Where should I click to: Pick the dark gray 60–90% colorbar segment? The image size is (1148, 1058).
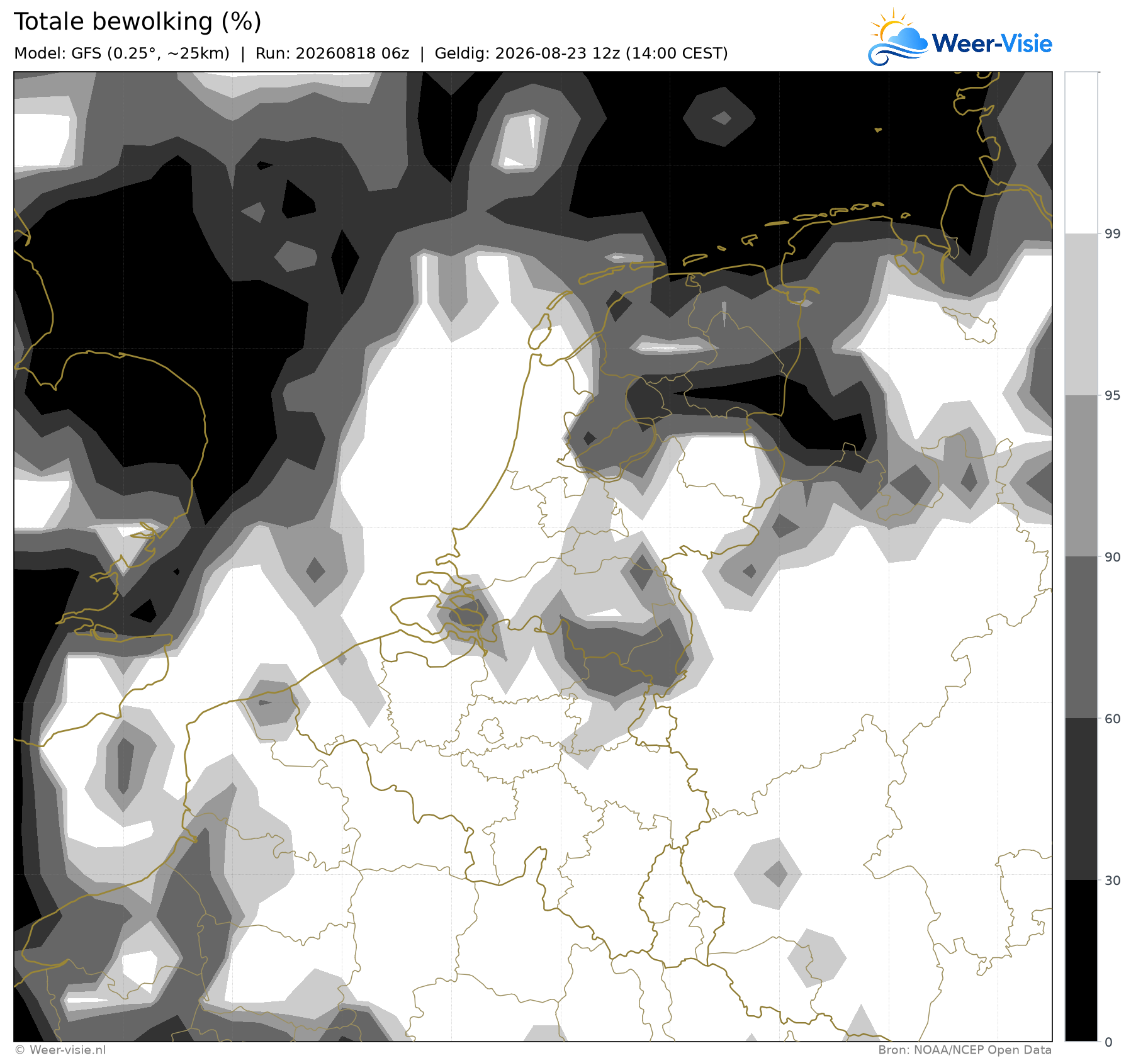tap(1081, 638)
